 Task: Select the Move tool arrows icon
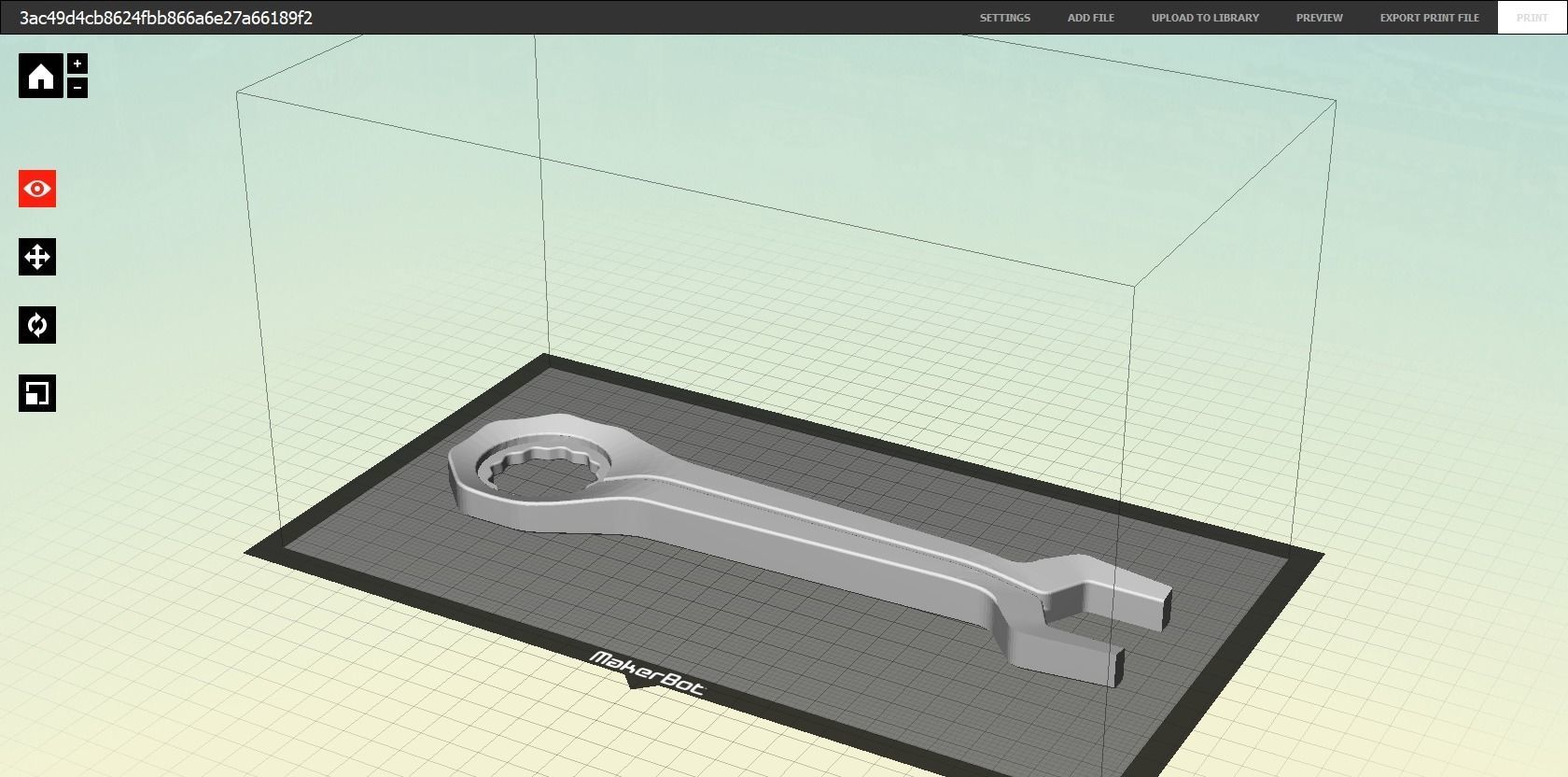37,257
